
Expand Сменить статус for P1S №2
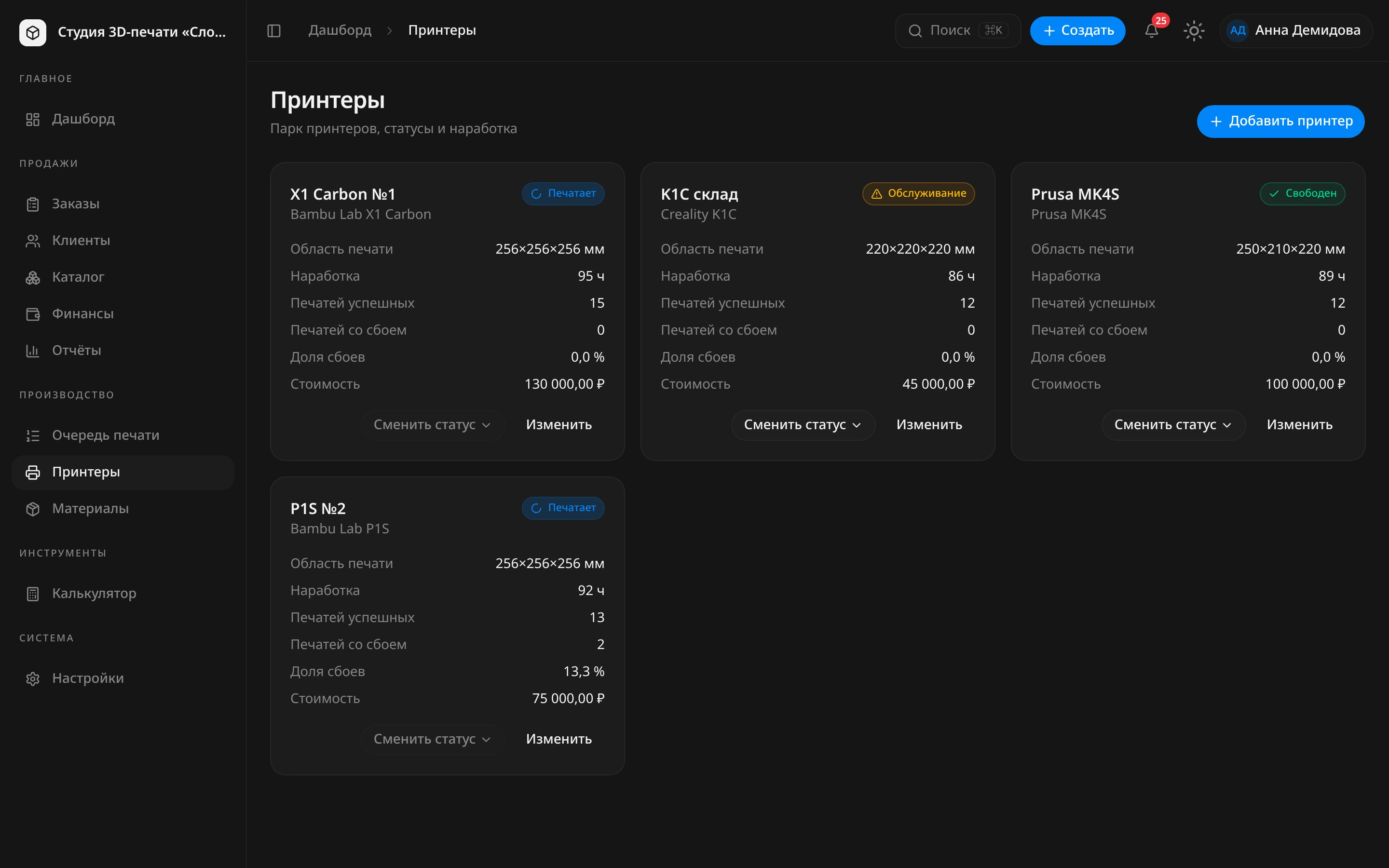(x=432, y=739)
